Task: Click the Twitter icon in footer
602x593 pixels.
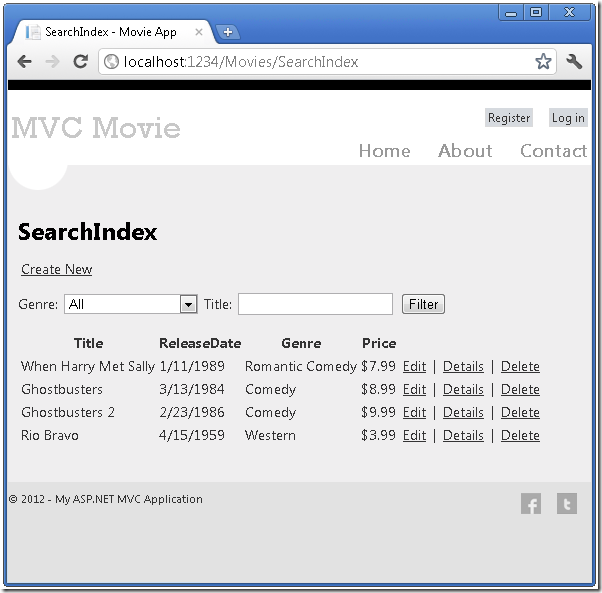Action: pos(566,504)
